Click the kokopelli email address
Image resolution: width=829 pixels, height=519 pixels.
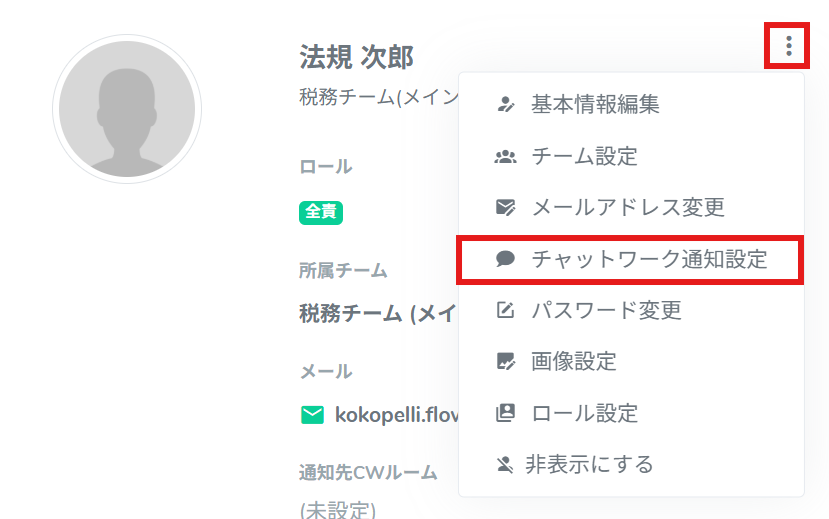pyautogui.click(x=396, y=414)
